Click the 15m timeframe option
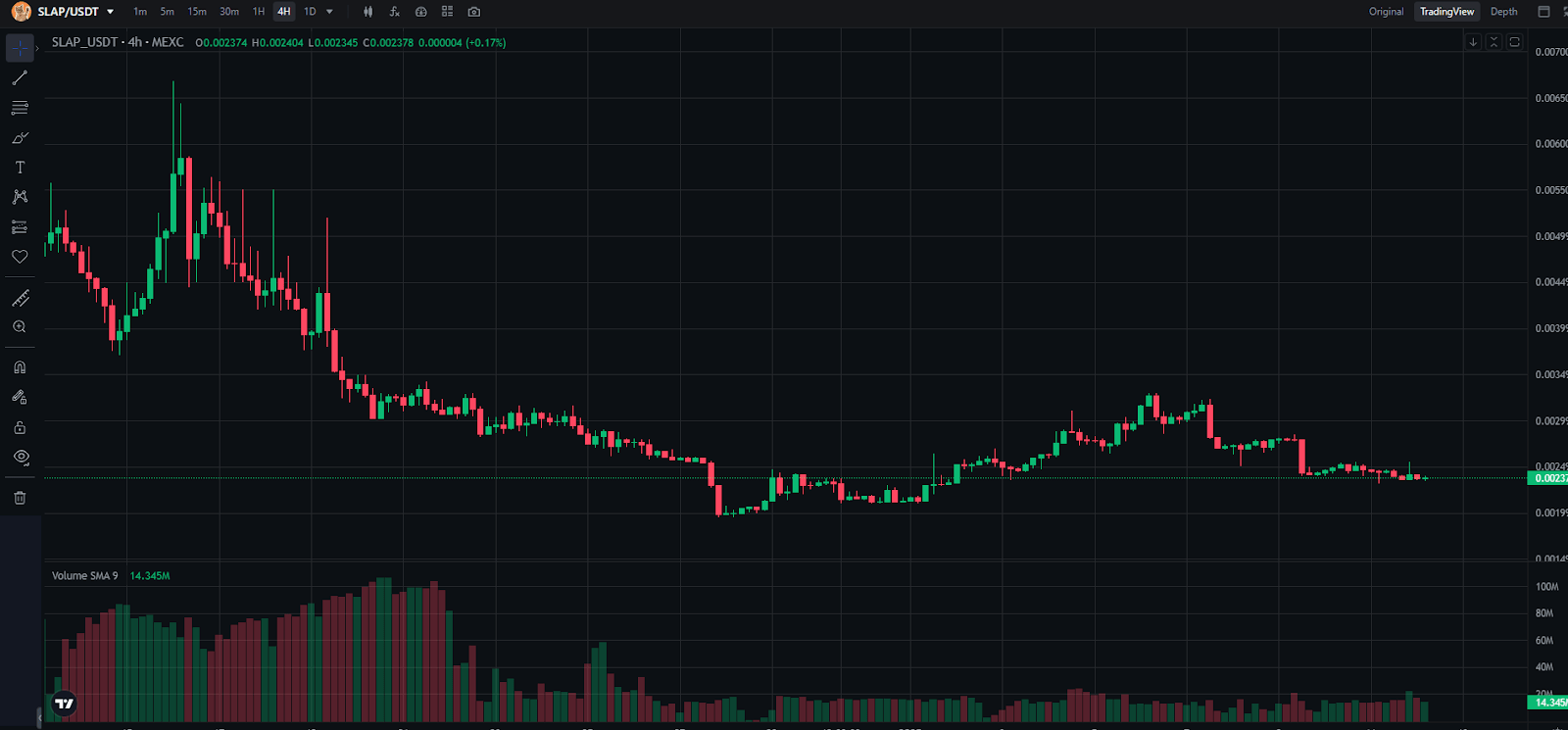 (196, 11)
